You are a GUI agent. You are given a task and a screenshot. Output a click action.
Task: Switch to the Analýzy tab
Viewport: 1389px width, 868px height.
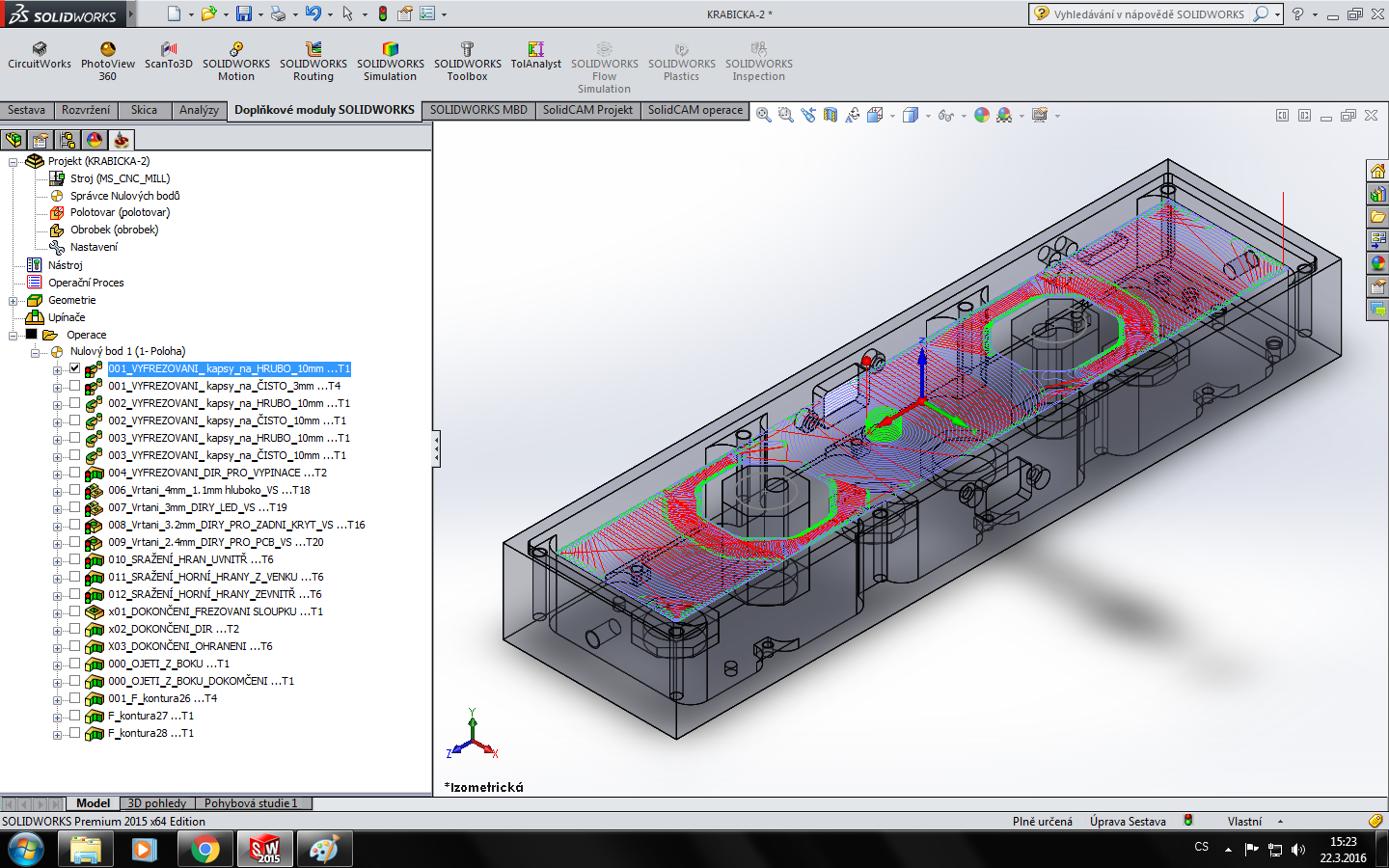click(199, 110)
